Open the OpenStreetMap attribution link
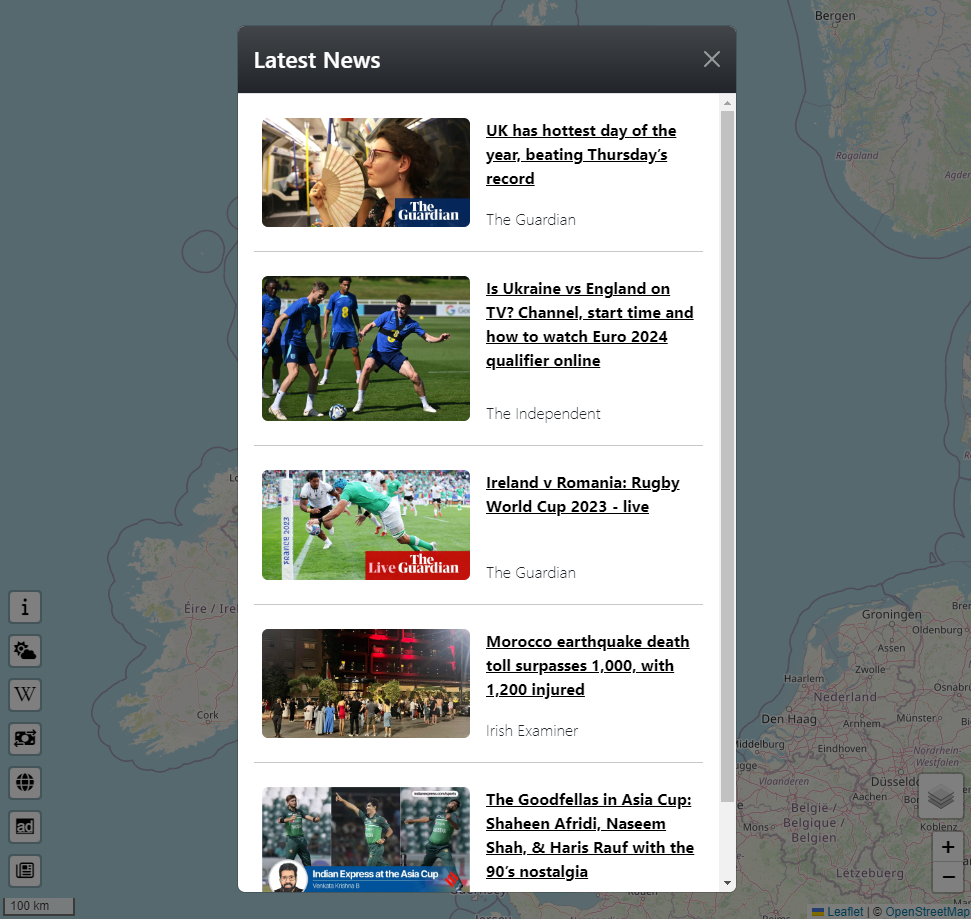This screenshot has width=971, height=919. point(927,911)
